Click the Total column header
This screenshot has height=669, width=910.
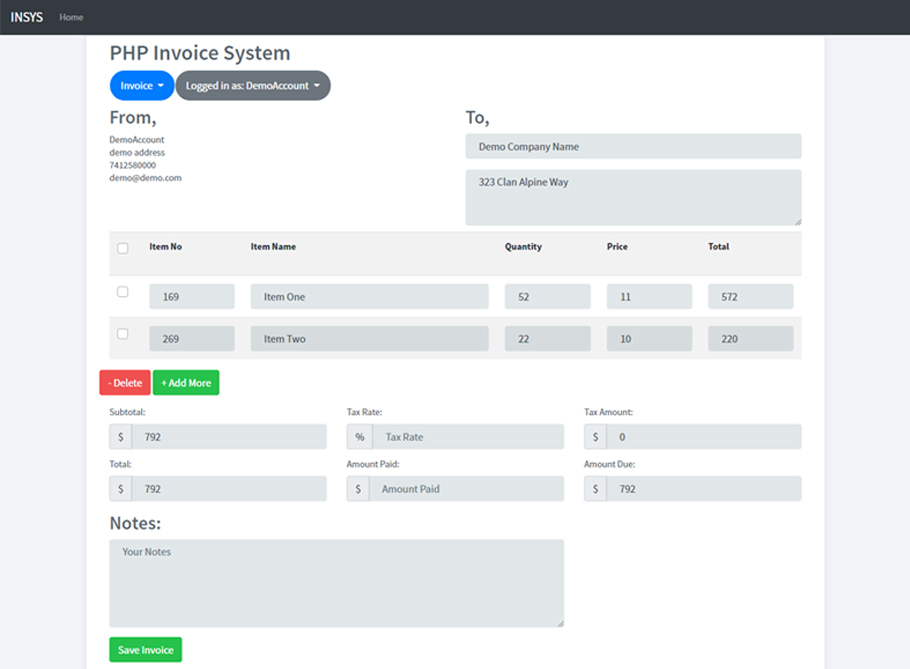click(x=718, y=247)
